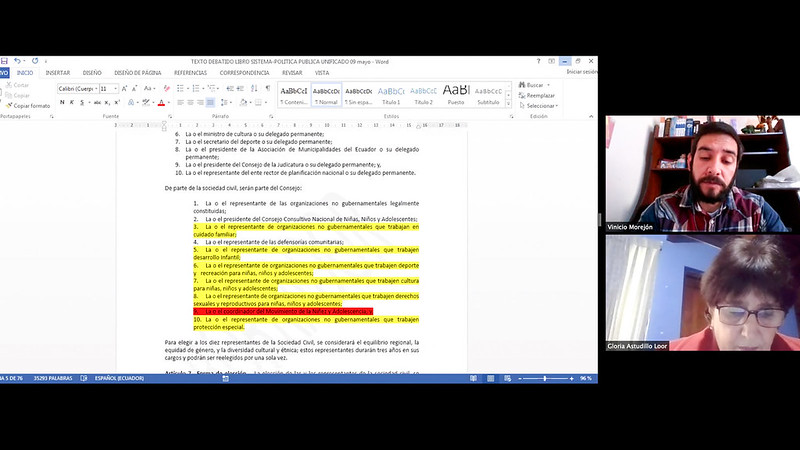Adjust the zoom slider handle
The width and height of the screenshot is (800, 450).
click(545, 379)
